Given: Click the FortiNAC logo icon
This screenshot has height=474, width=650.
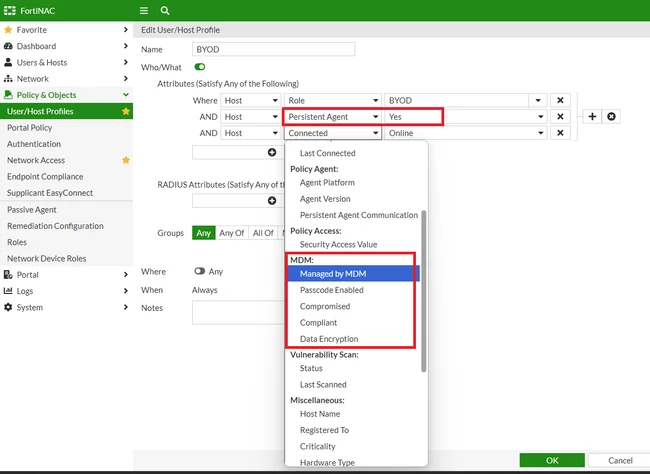Looking at the screenshot, I should 10,10.
